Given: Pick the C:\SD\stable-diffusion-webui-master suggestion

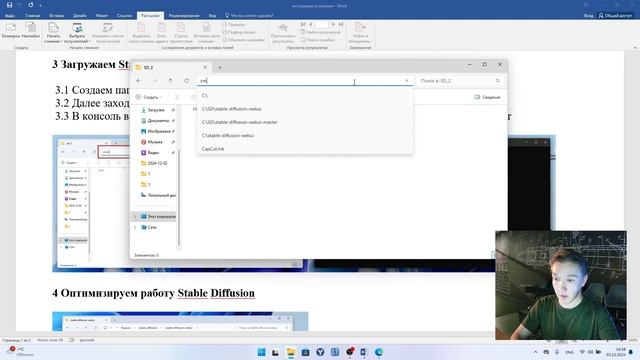Looking at the screenshot, I should click(x=304, y=122).
